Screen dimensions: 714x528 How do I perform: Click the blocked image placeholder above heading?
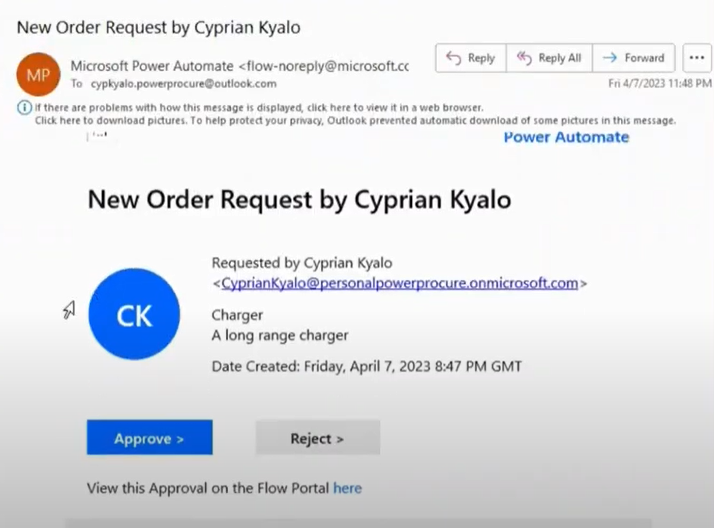pos(97,136)
